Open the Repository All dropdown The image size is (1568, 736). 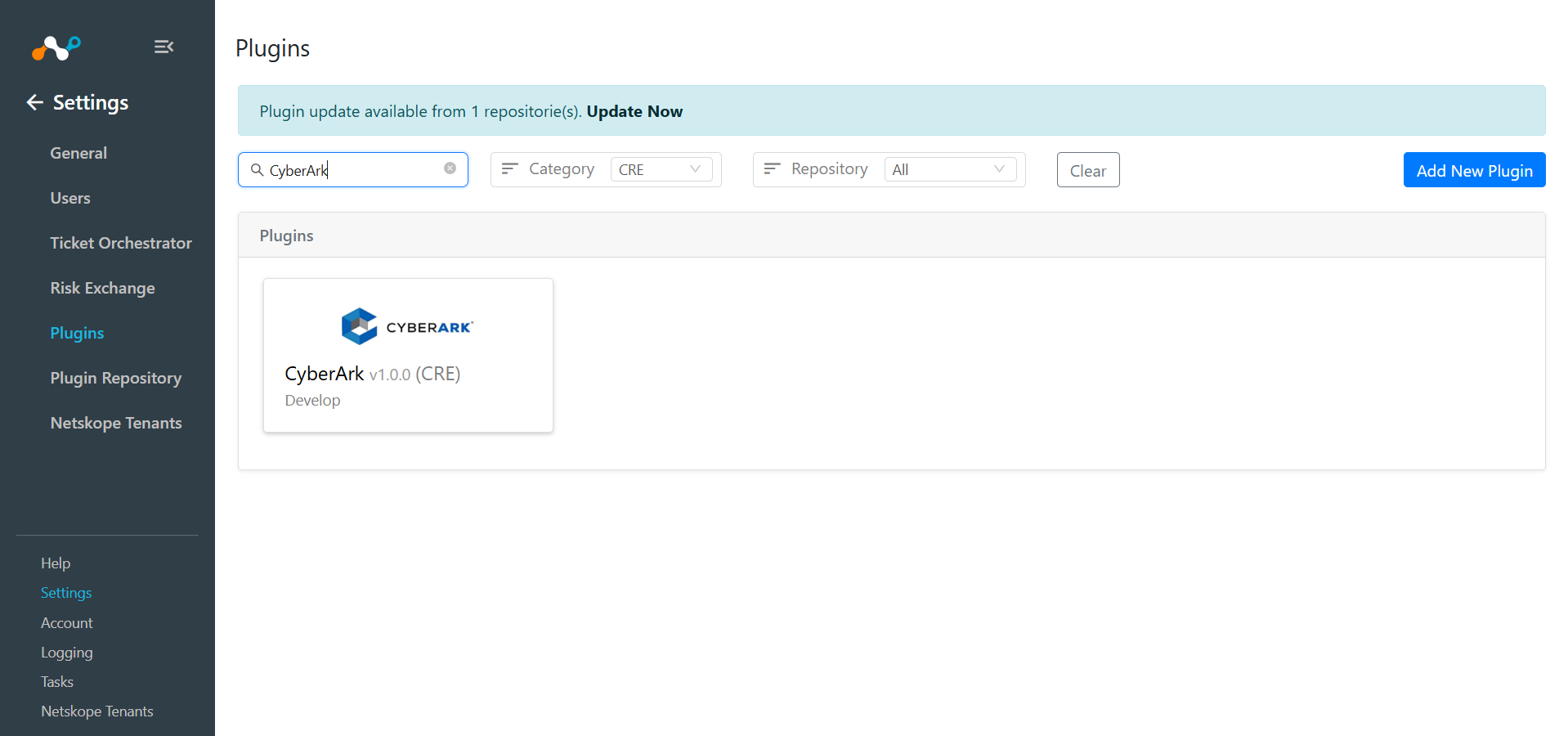click(950, 169)
